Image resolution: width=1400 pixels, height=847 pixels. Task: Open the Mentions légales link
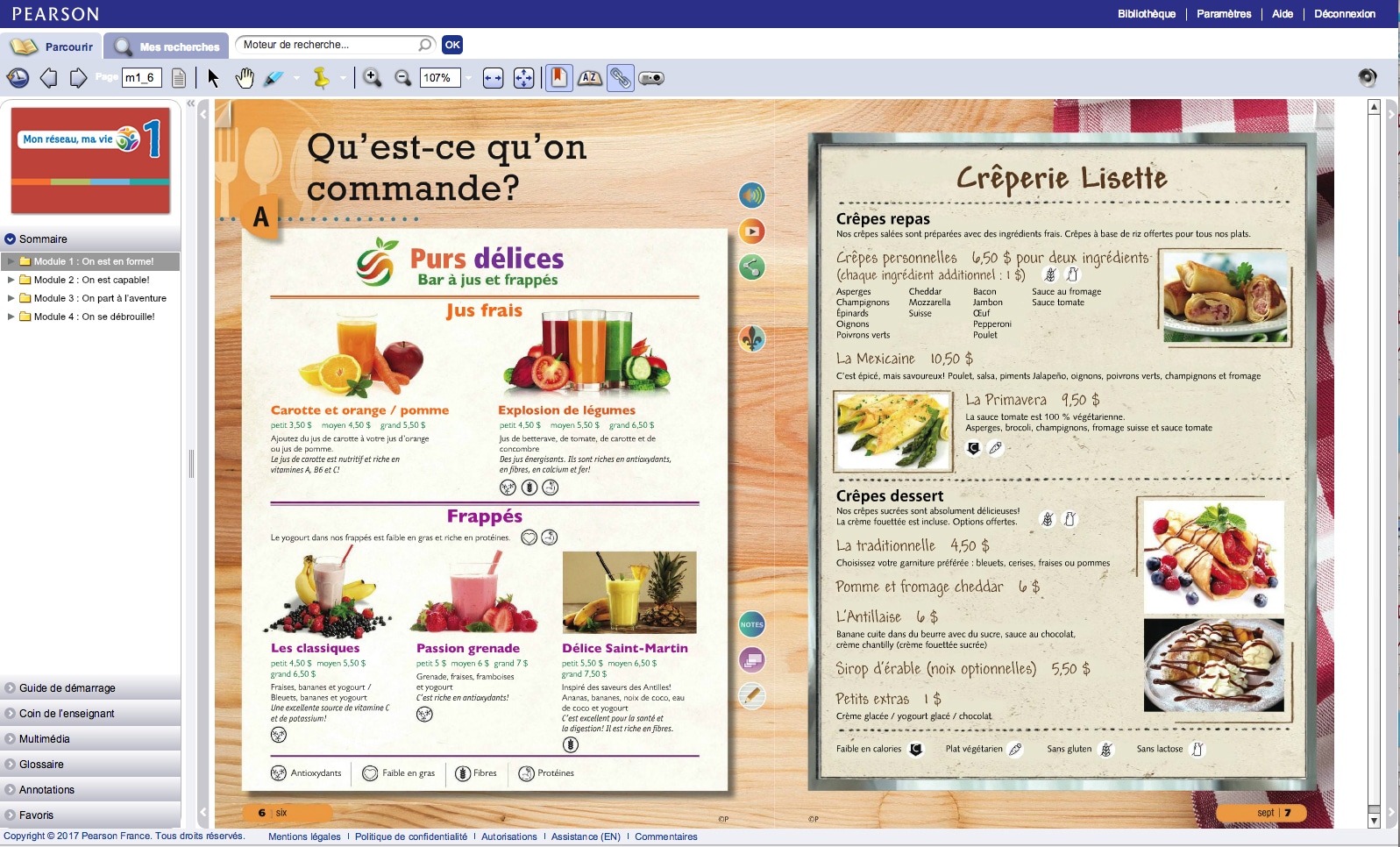(x=304, y=836)
